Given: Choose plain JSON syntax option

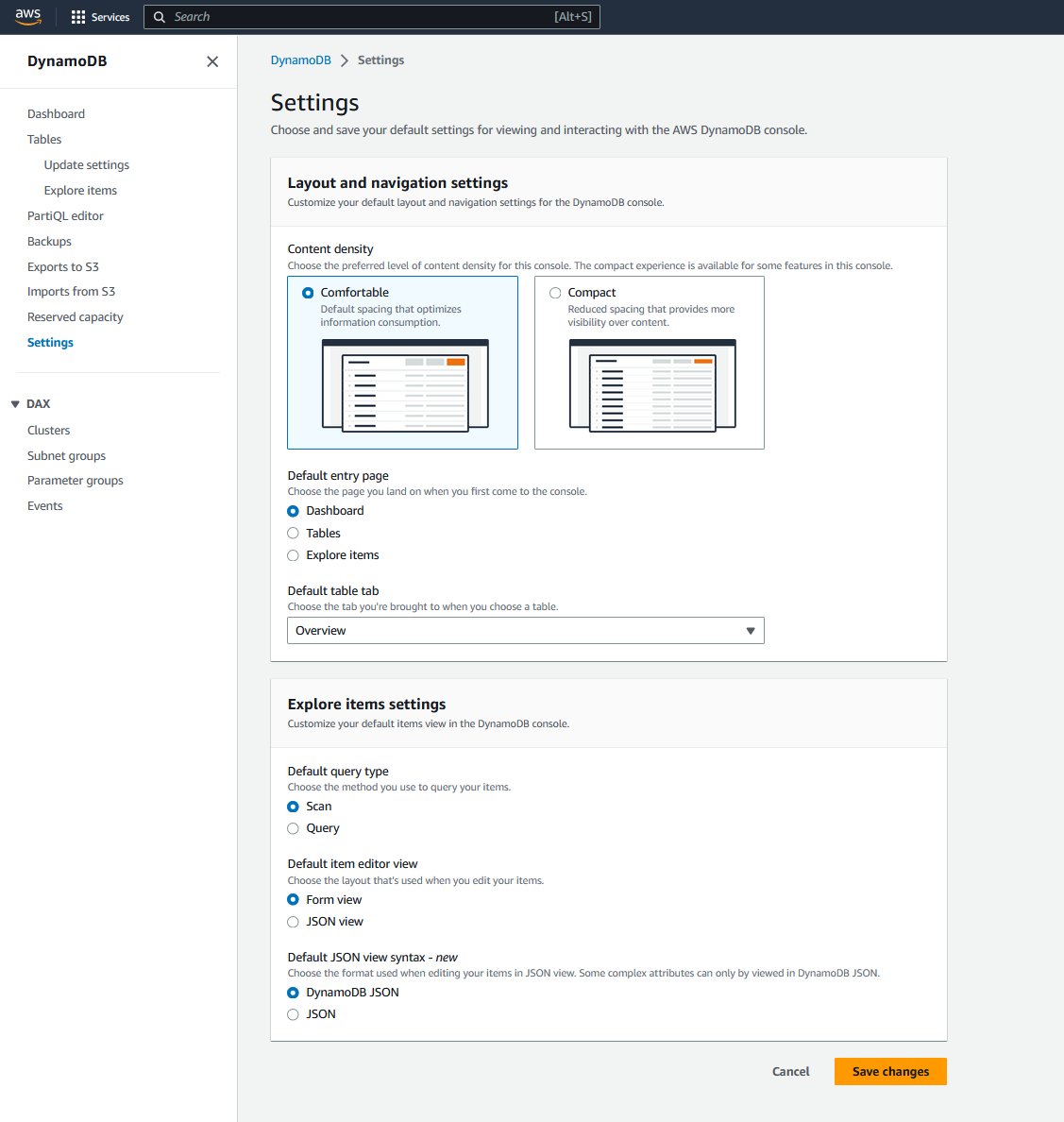Looking at the screenshot, I should pos(293,1014).
